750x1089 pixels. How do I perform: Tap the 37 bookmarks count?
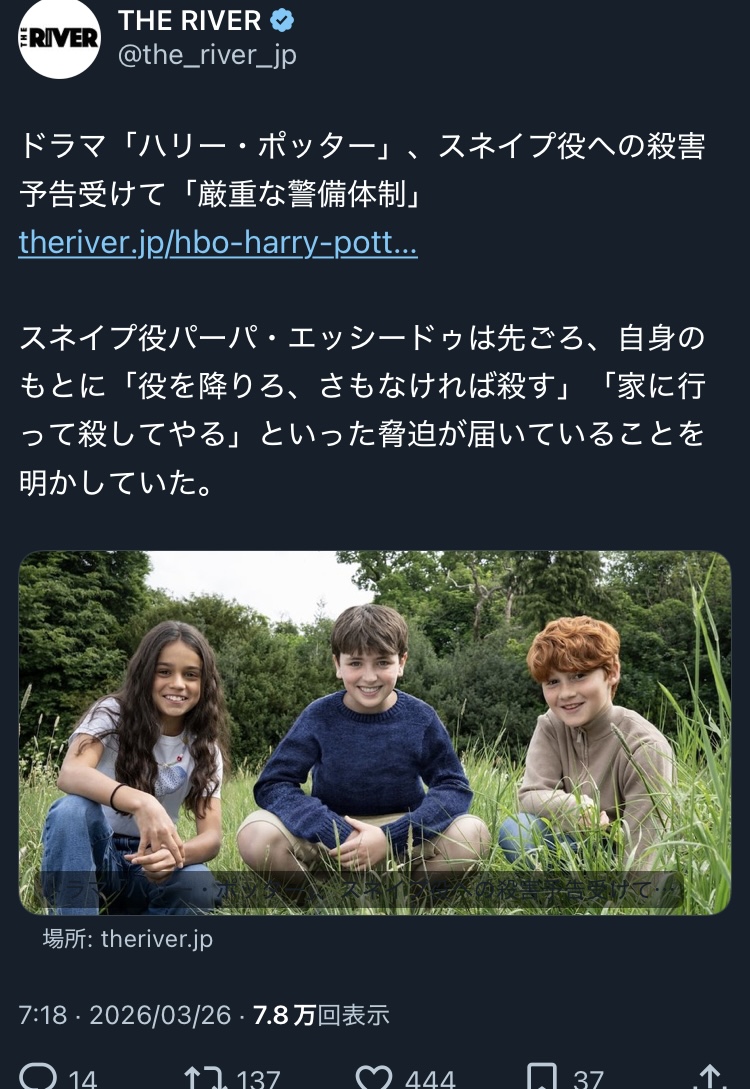pyautogui.click(x=588, y=1079)
